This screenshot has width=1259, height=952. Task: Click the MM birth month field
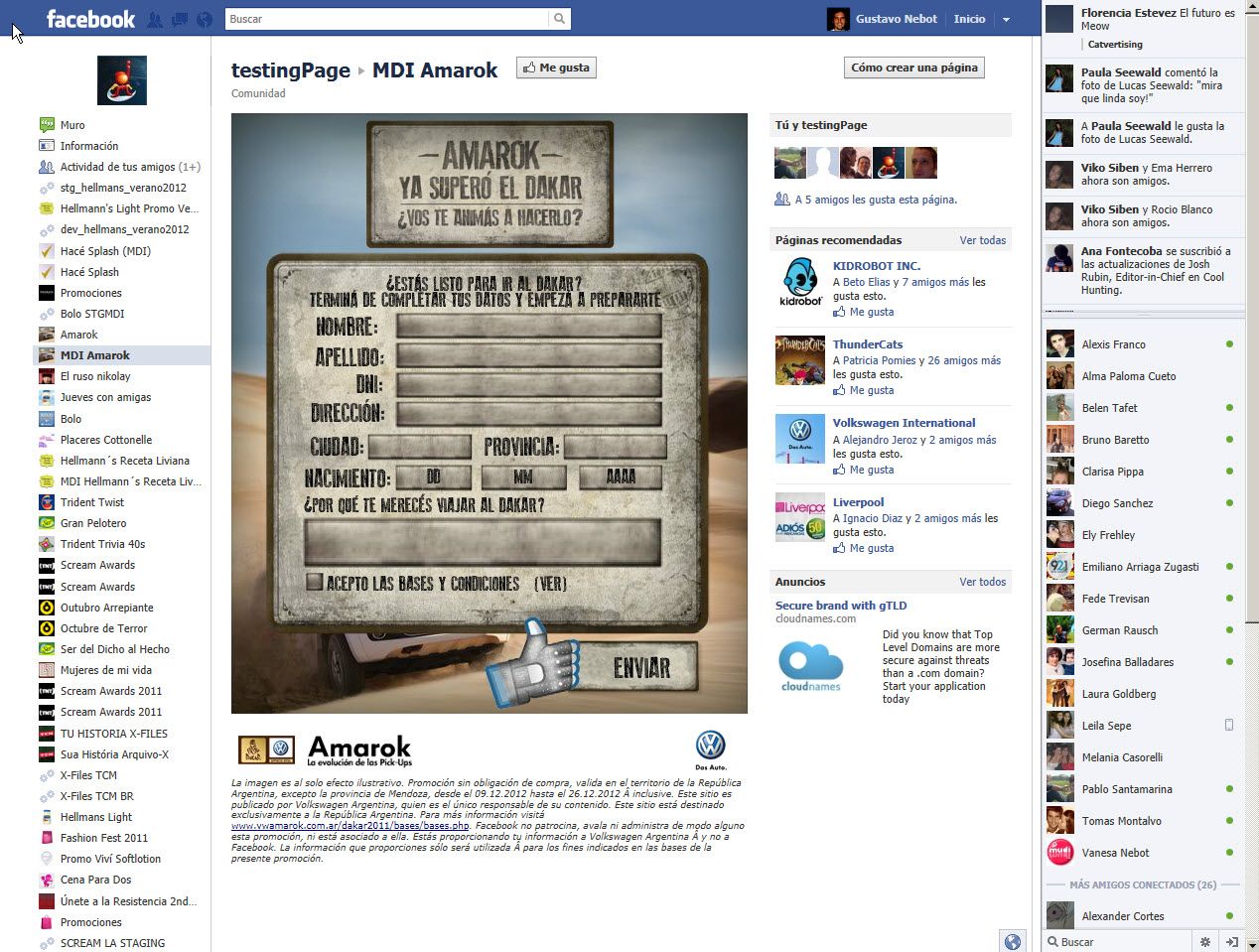coord(523,477)
